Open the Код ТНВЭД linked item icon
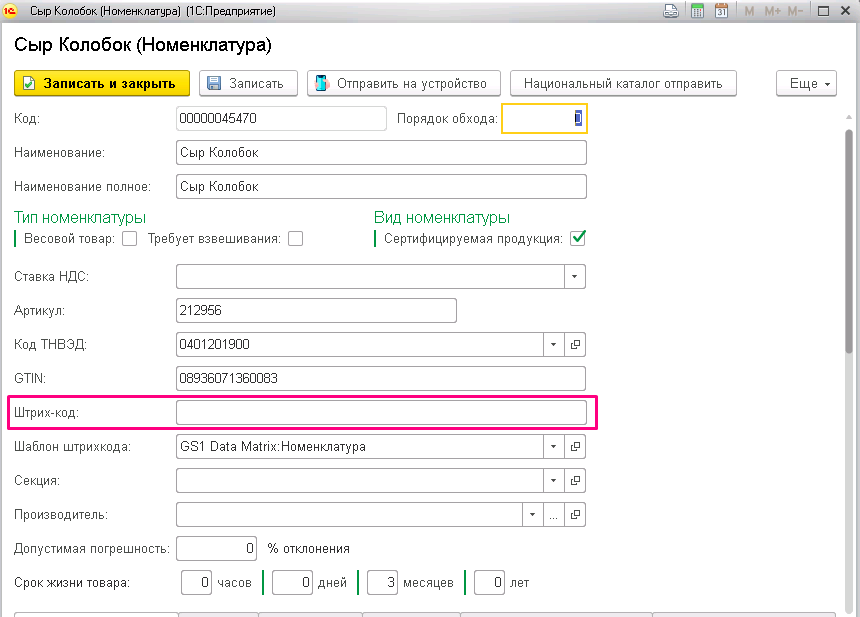Screen dimensions: 860x617 (575, 344)
